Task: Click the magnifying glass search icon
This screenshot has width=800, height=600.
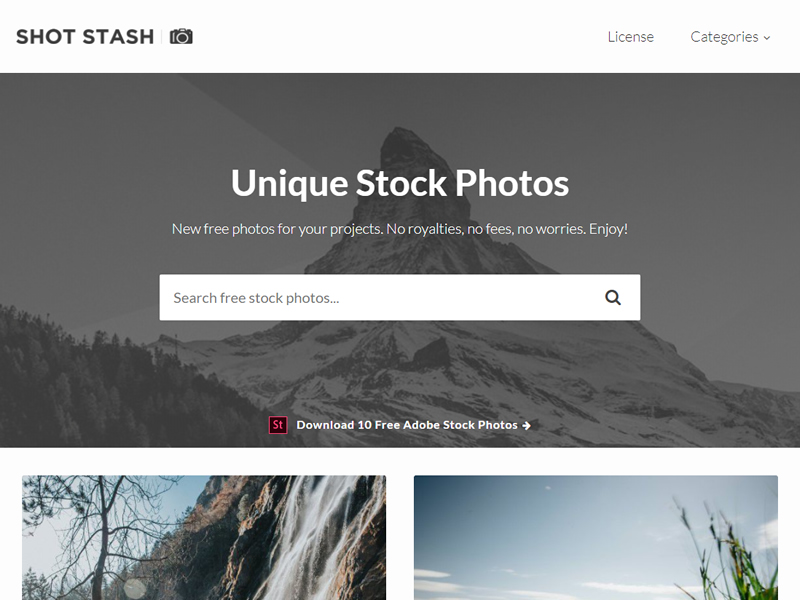Action: point(613,297)
